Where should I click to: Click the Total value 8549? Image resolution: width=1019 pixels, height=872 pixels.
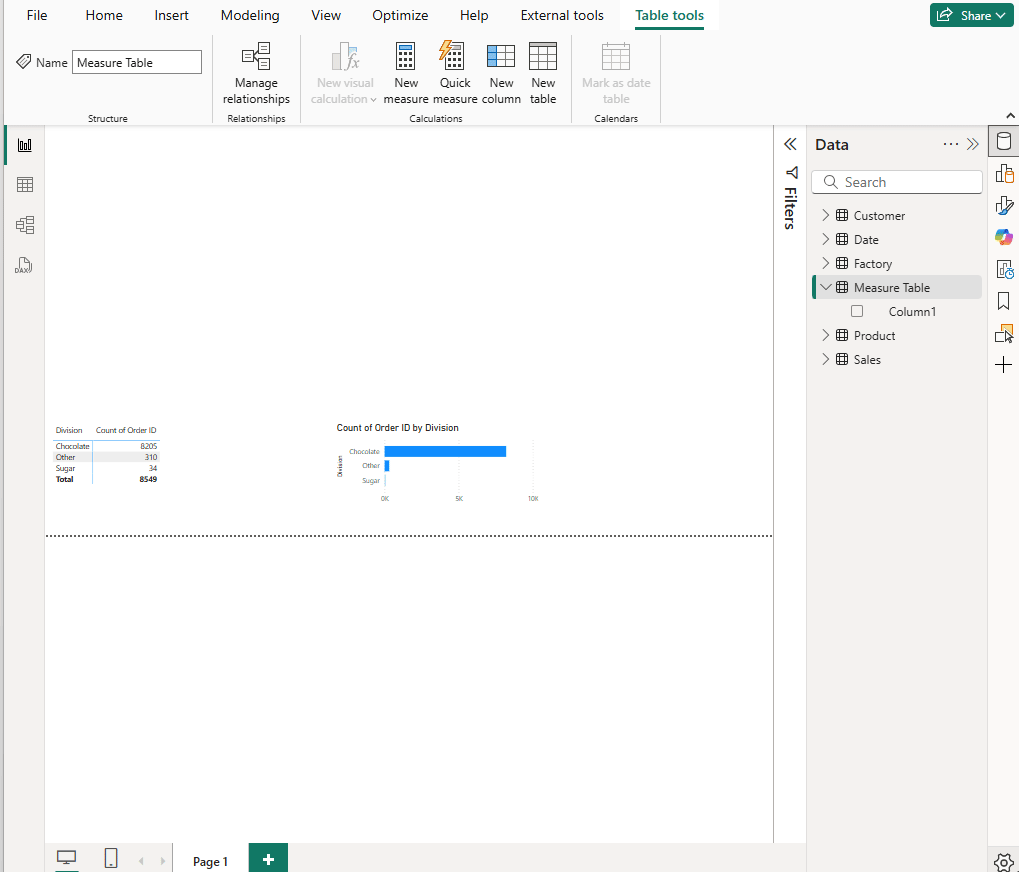148,480
